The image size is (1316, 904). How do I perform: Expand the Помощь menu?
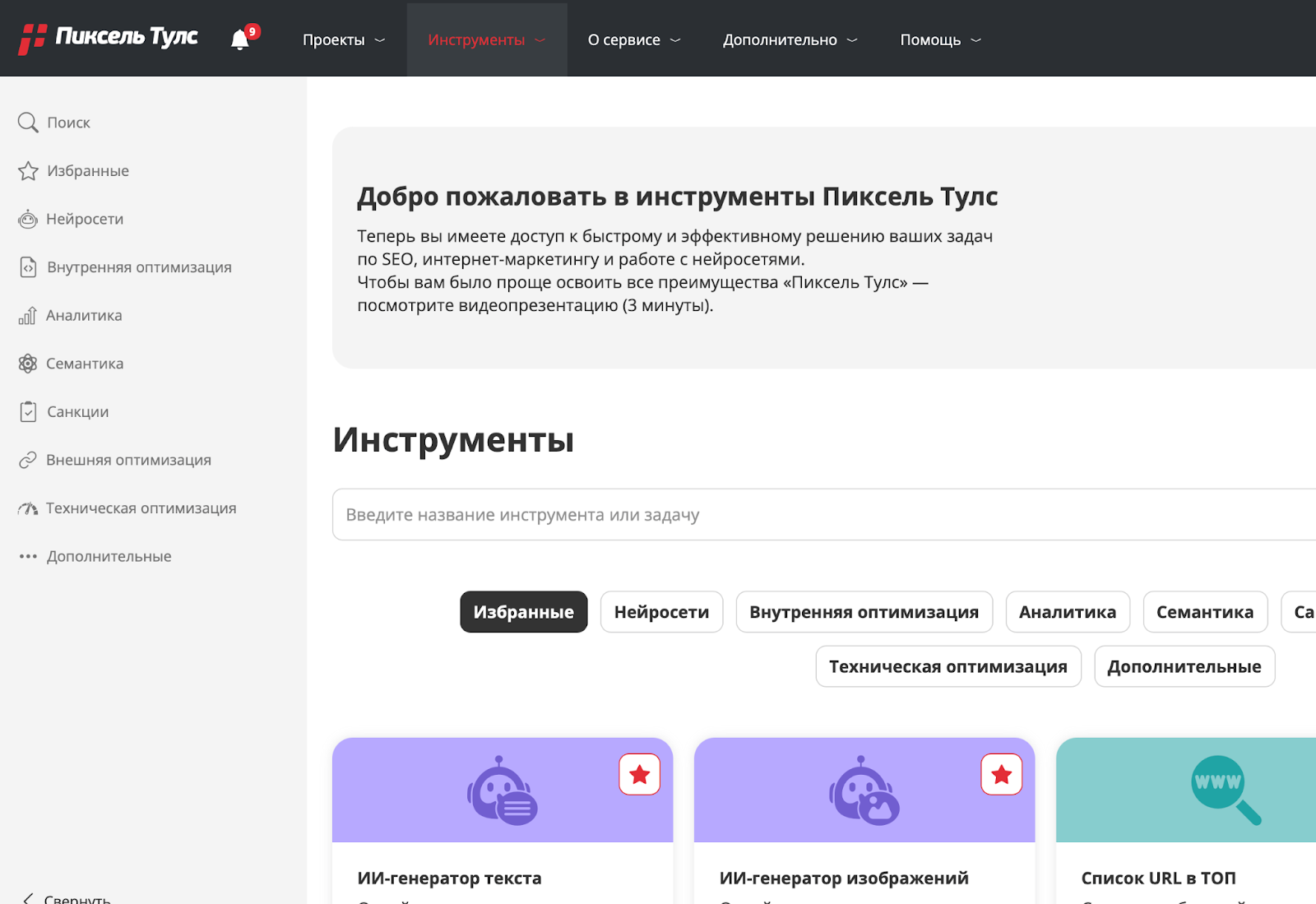[940, 39]
